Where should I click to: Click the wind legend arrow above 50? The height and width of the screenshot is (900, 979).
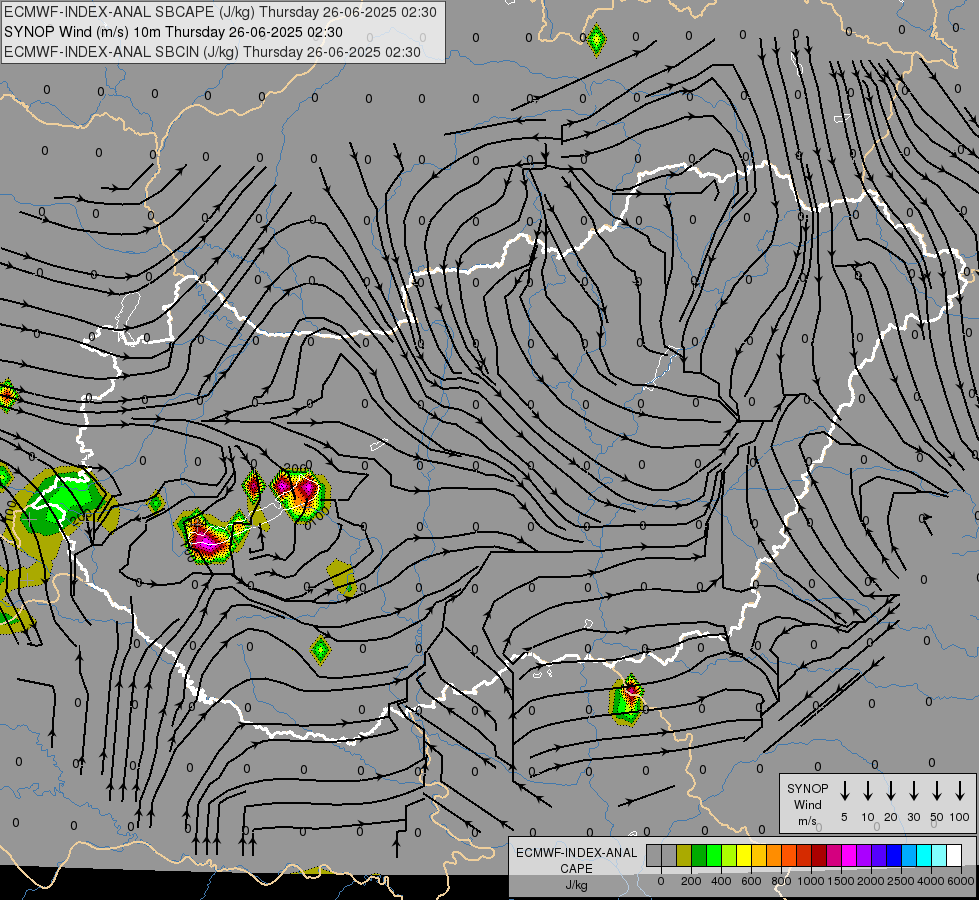(x=937, y=791)
